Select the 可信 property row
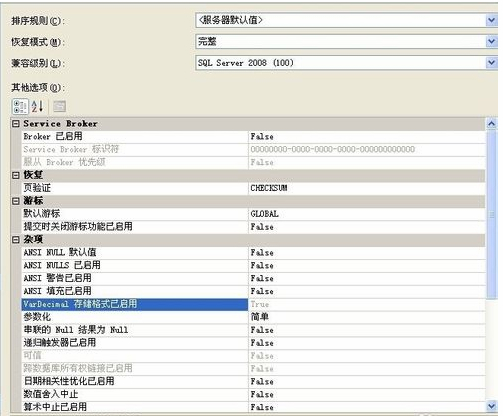503x416 pixels. [135, 355]
